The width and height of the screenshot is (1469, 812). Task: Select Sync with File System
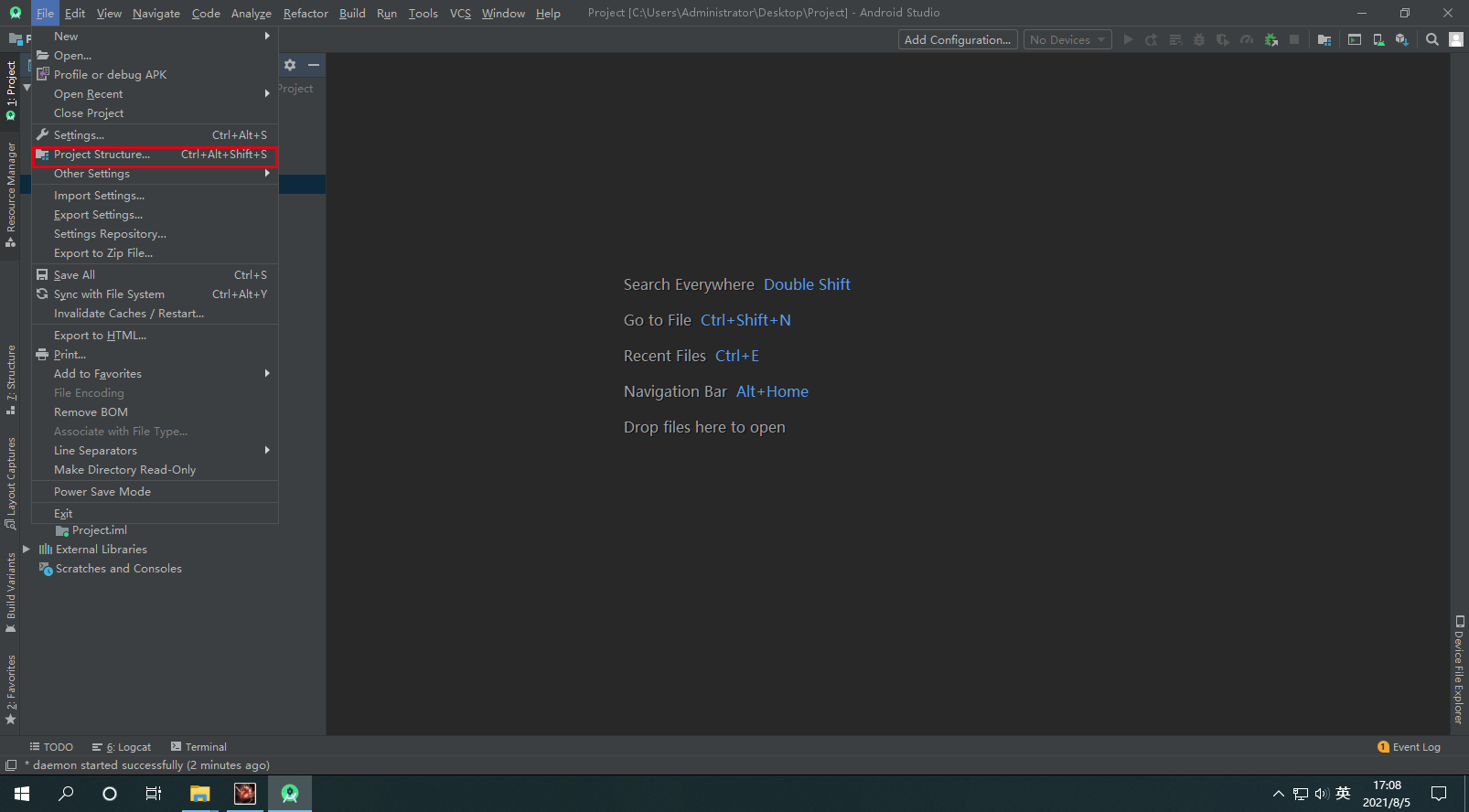pyautogui.click(x=155, y=294)
